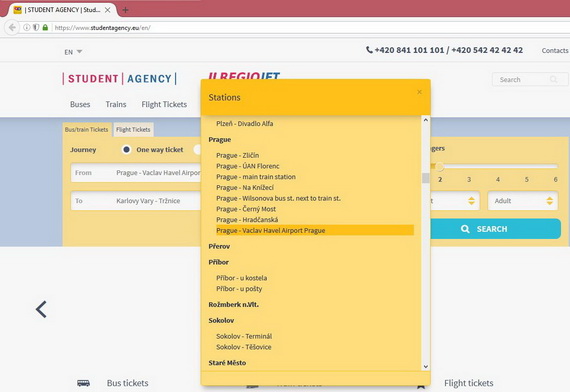570x392 pixels.
Task: Click the To destination input field
Action: tap(136, 201)
